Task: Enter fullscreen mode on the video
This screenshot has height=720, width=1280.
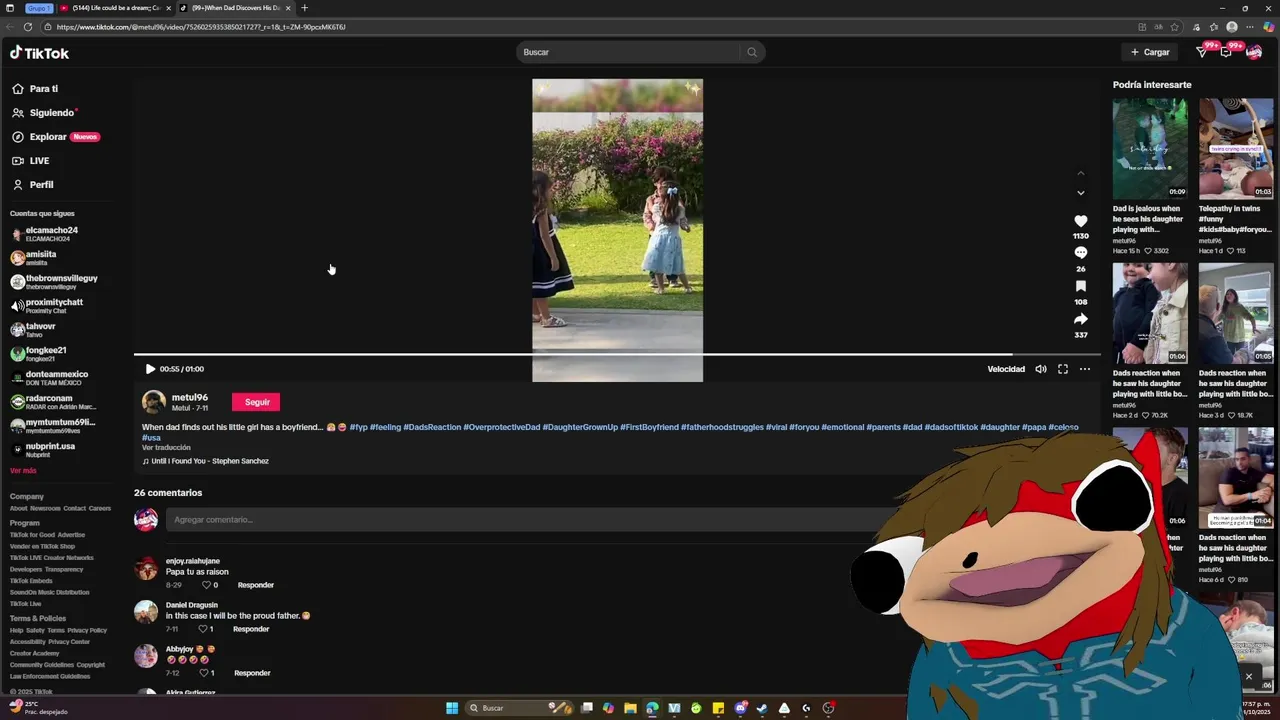Action: tap(1063, 369)
